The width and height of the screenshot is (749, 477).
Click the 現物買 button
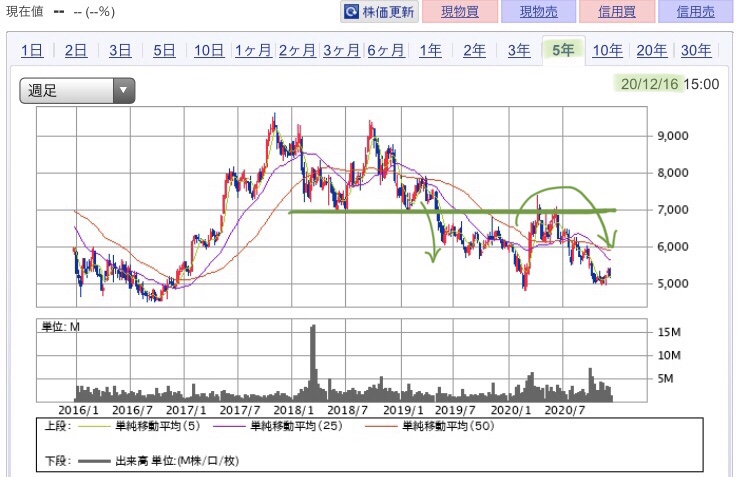[460, 11]
